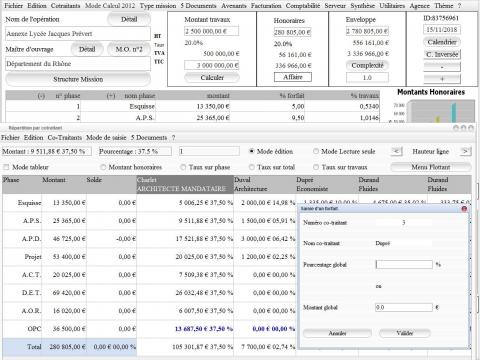Decrease Hauteur ligne with left arrow
This screenshot has width=480, height=360.
396,151
